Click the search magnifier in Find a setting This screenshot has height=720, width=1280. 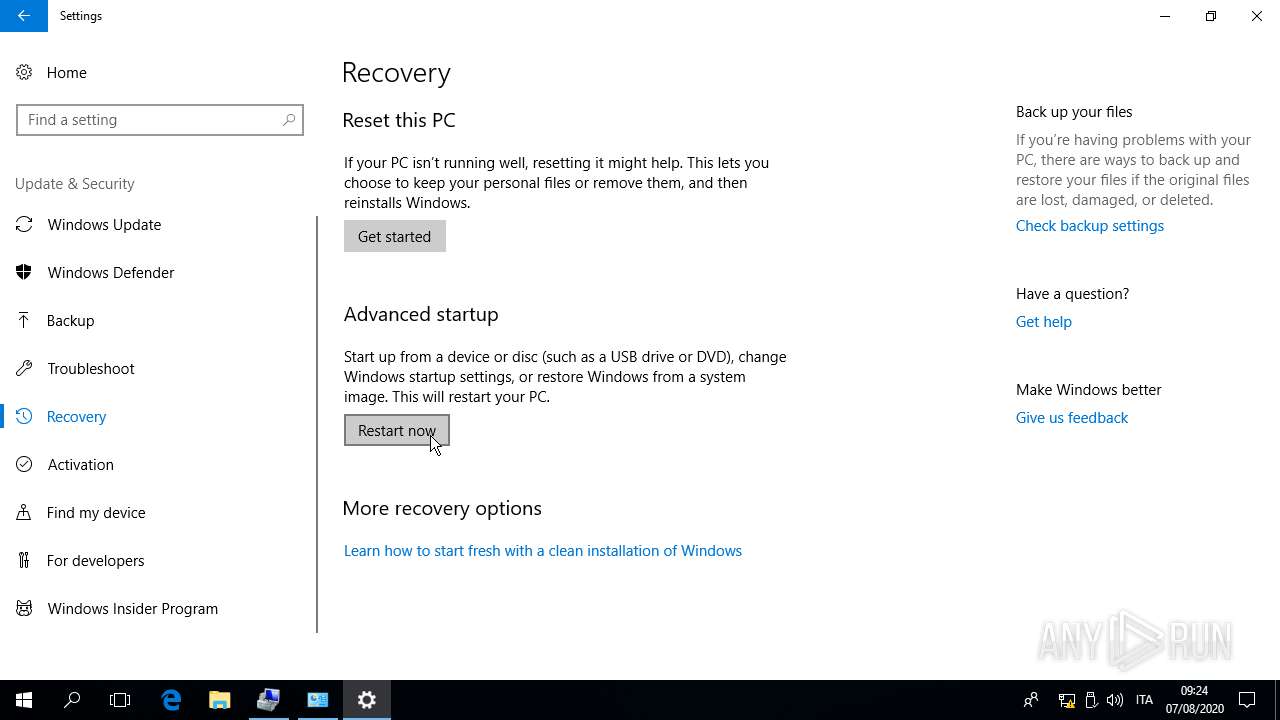coord(288,120)
